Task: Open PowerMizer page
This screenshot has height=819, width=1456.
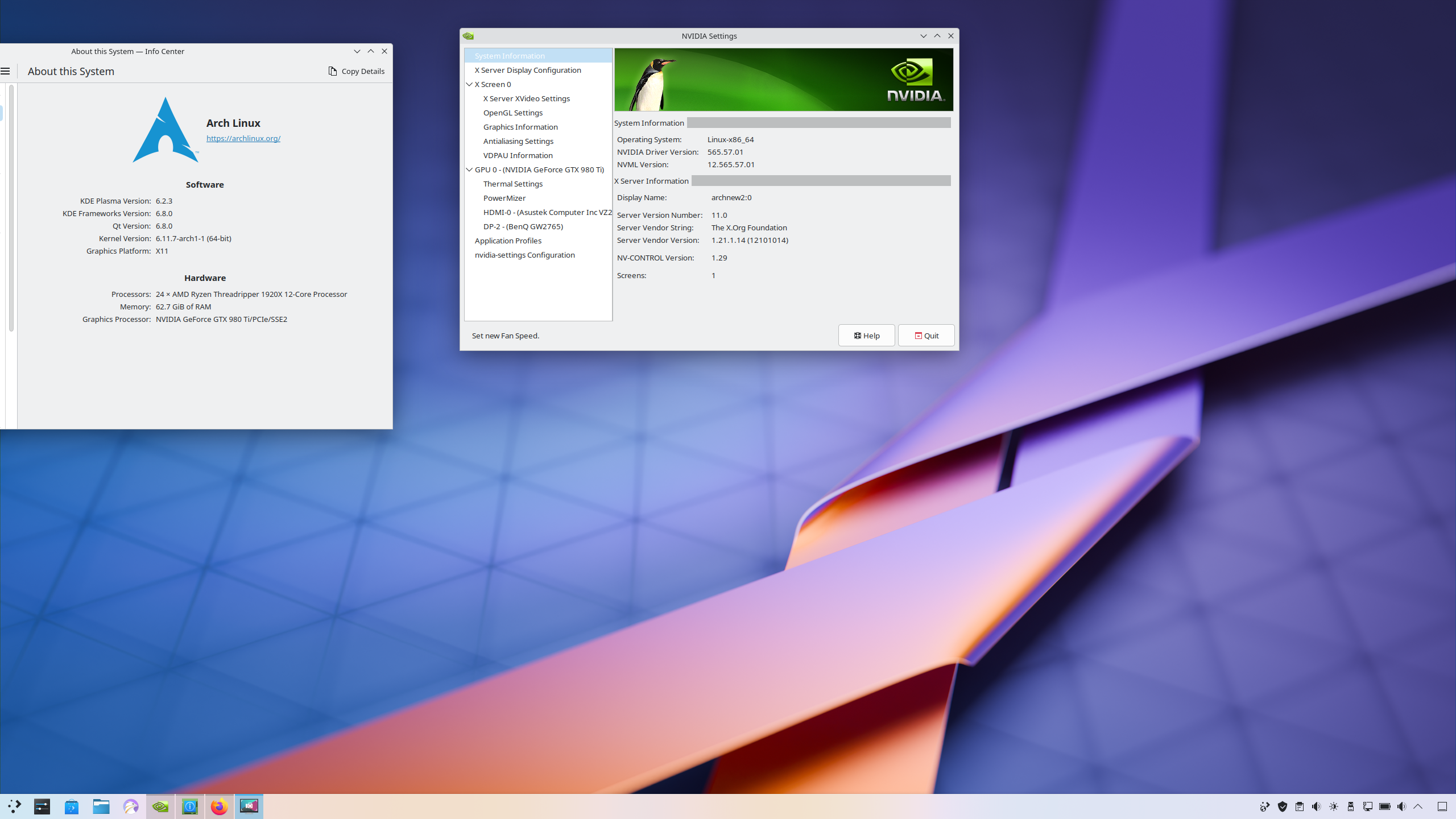Action: point(504,198)
